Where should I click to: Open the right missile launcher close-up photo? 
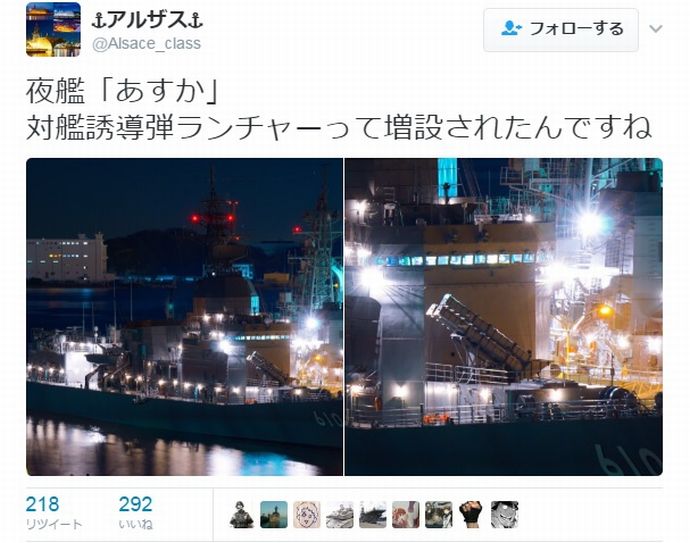coord(503,317)
